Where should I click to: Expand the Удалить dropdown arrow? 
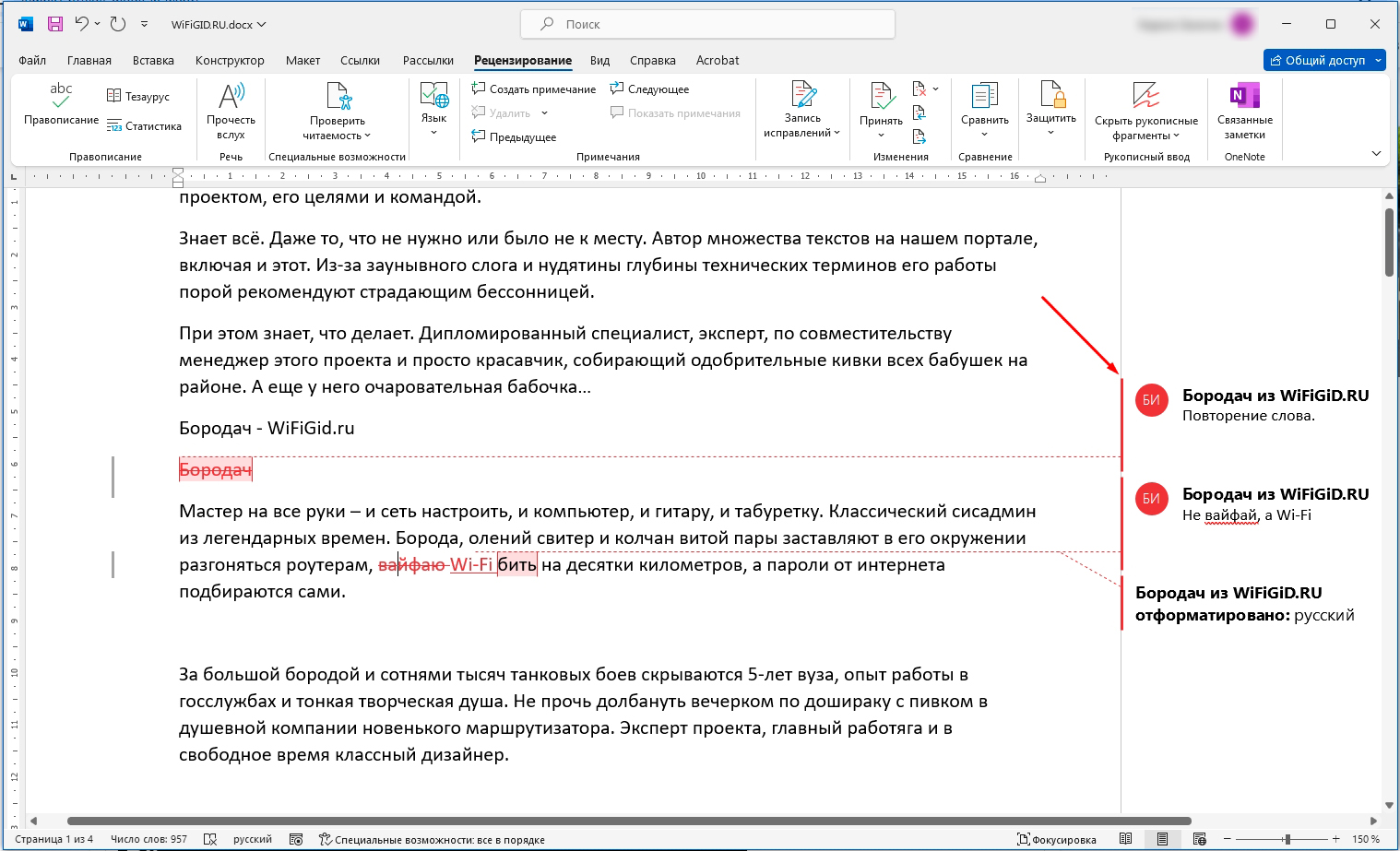click(x=544, y=113)
